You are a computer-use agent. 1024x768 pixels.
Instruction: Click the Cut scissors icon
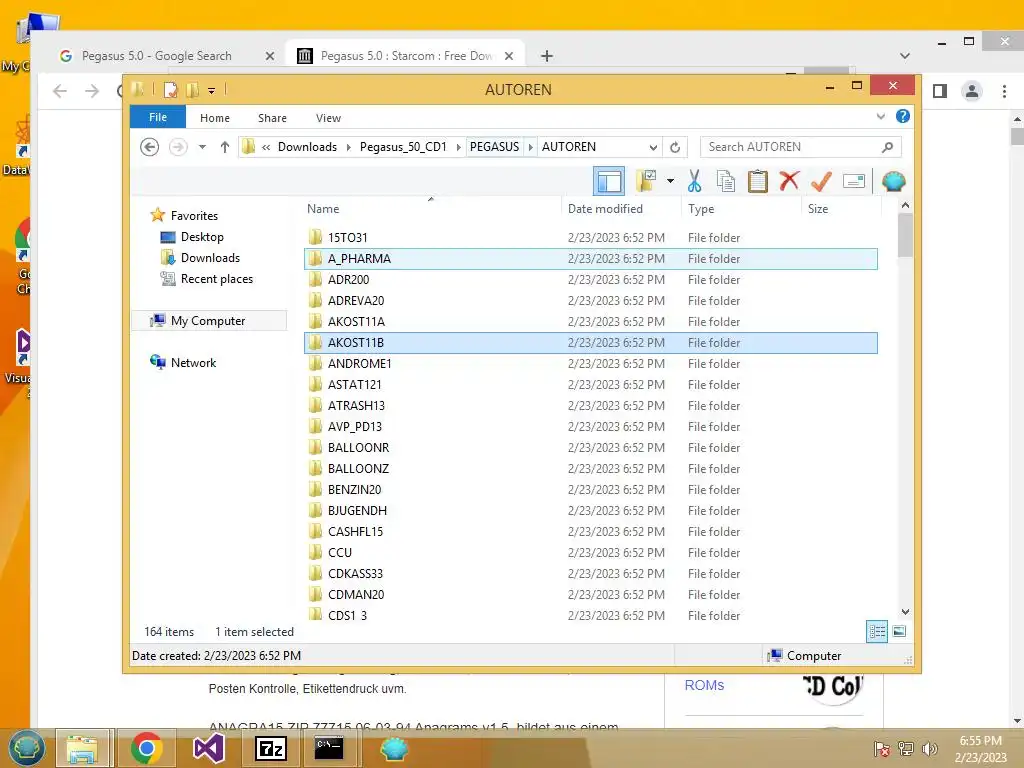(694, 181)
